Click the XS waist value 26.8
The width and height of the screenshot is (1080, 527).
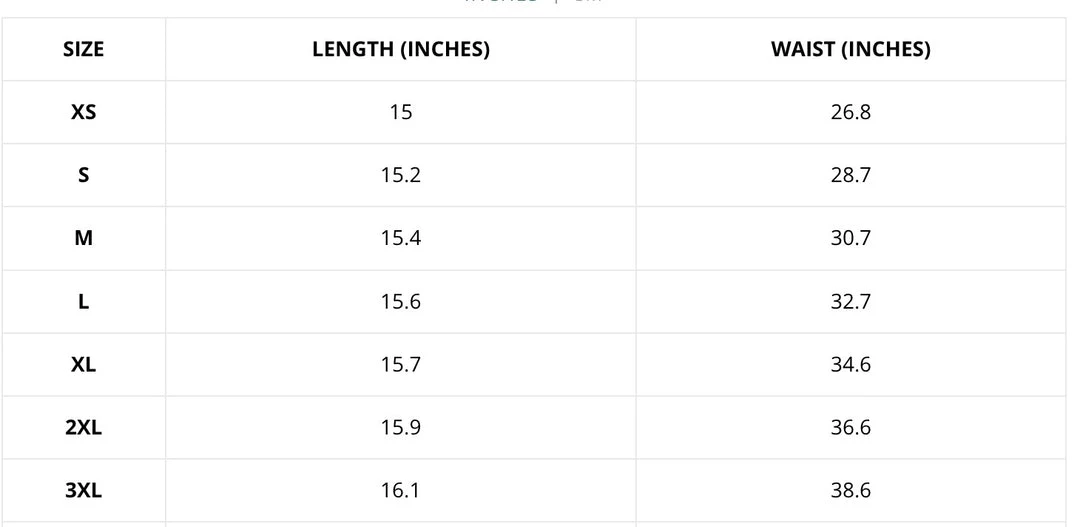[x=850, y=112]
